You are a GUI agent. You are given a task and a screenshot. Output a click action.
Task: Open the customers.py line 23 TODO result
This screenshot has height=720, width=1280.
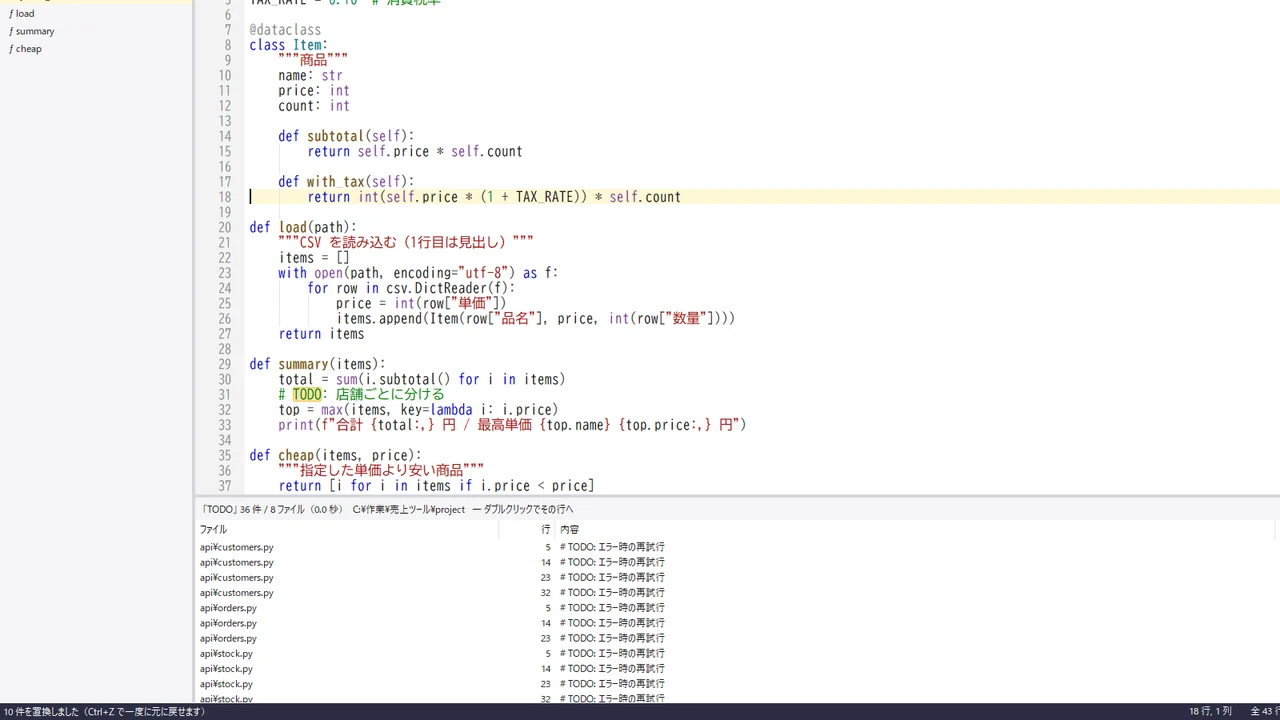click(737, 578)
